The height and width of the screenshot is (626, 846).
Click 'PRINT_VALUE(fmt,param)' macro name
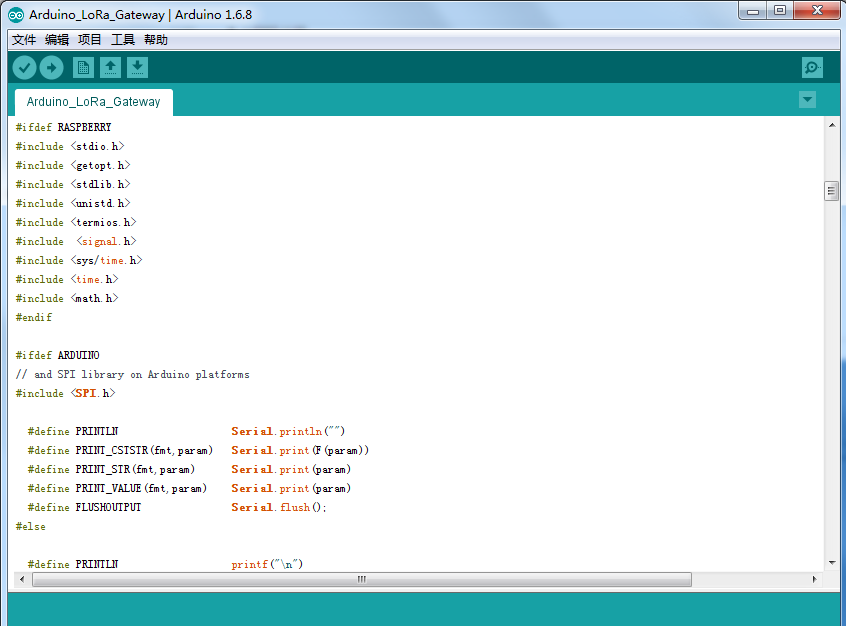[141, 488]
